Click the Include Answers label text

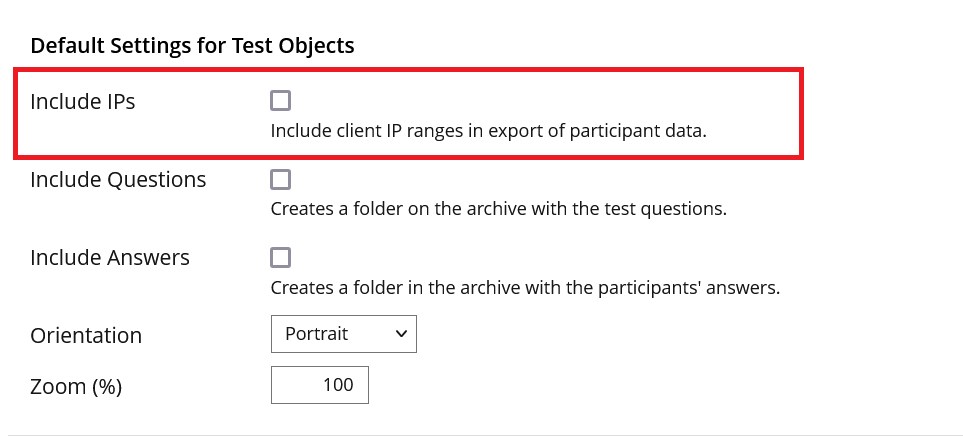[x=110, y=258]
